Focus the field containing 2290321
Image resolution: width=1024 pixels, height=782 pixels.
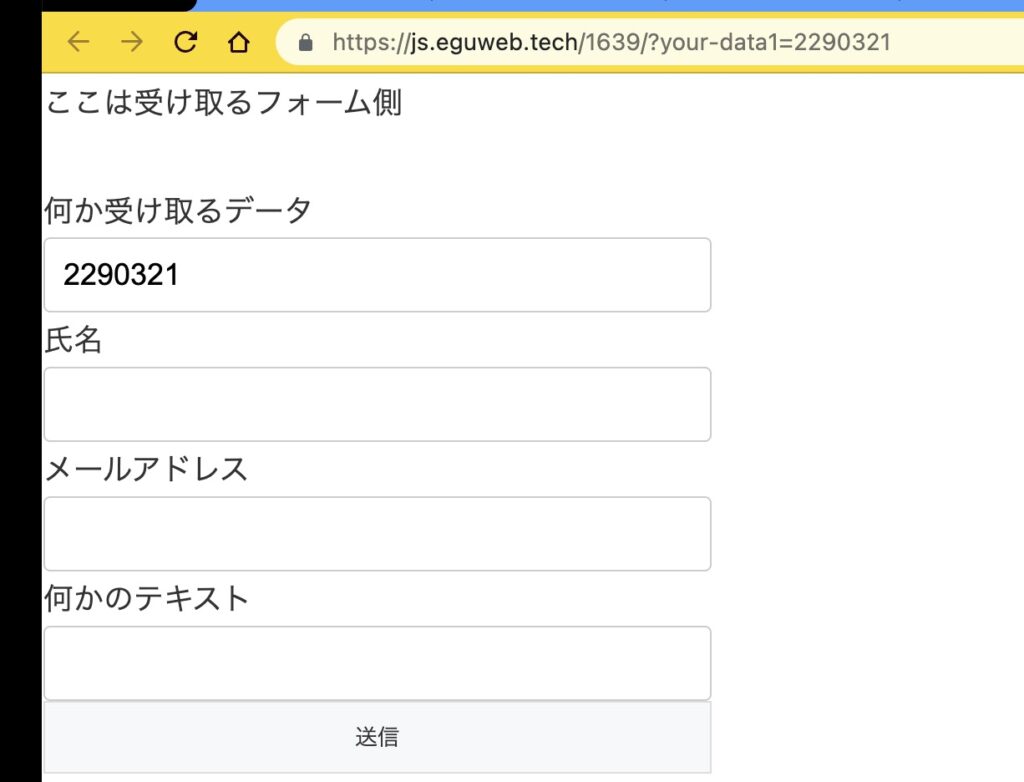click(377, 275)
